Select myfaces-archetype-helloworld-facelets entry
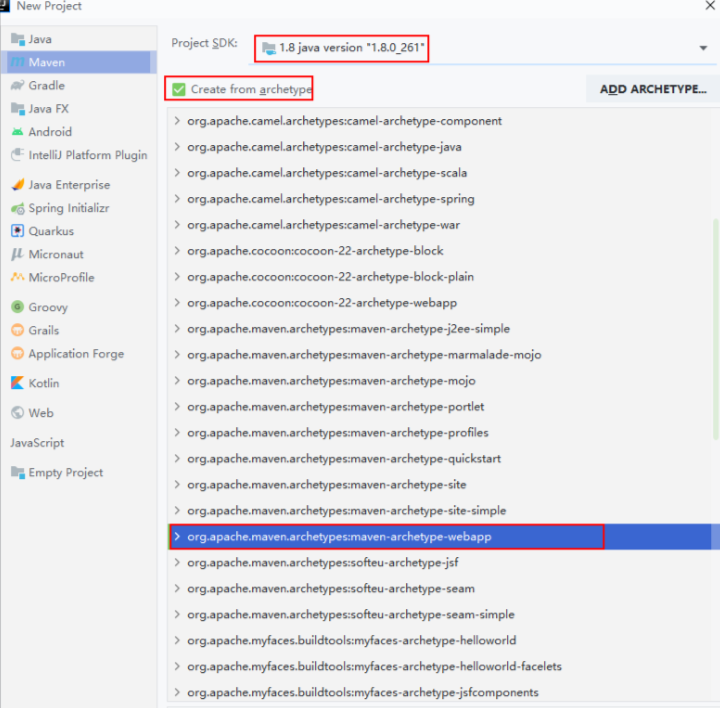 tap(374, 666)
